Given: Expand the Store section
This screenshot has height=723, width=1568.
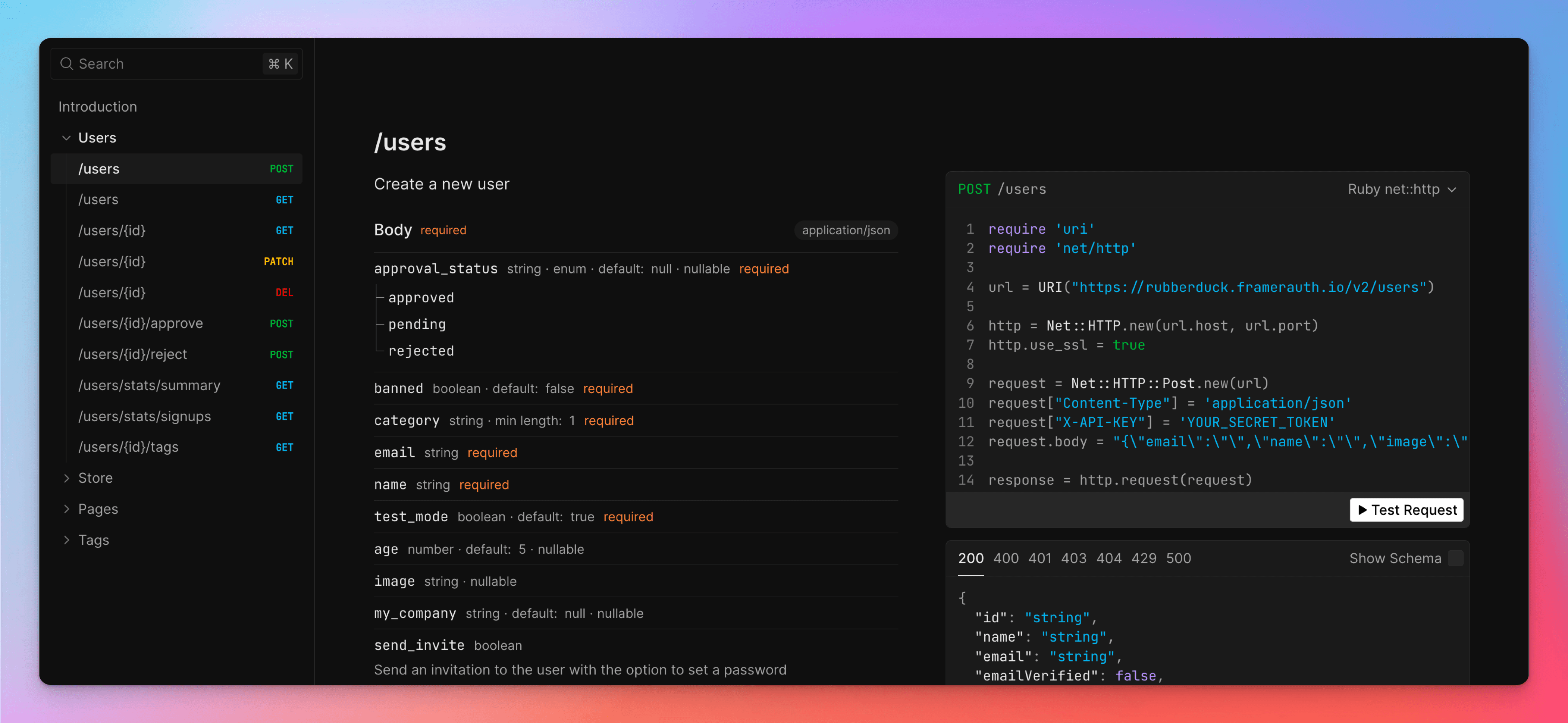Looking at the screenshot, I should point(66,478).
